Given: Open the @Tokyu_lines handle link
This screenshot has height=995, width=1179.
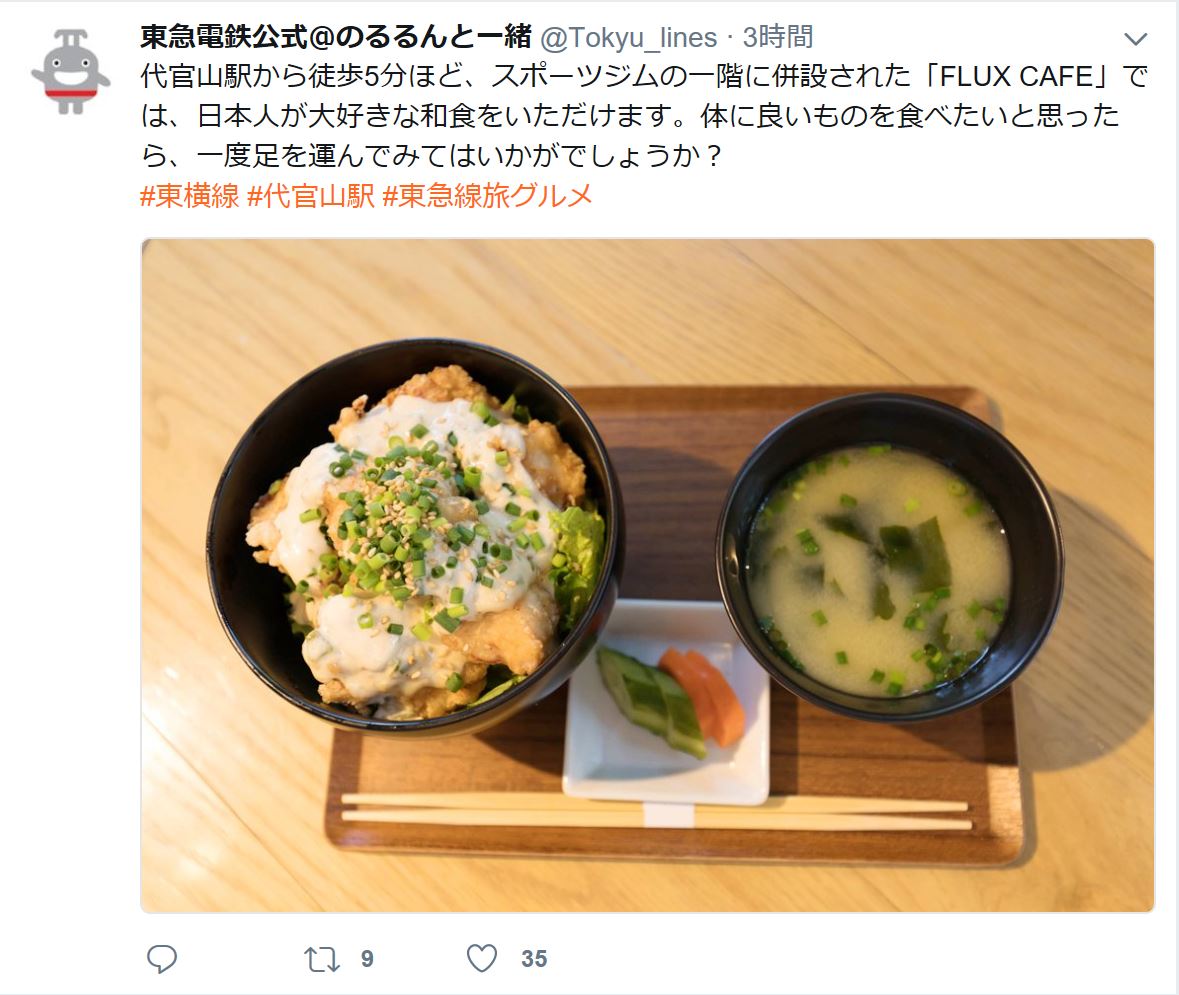Looking at the screenshot, I should (629, 38).
